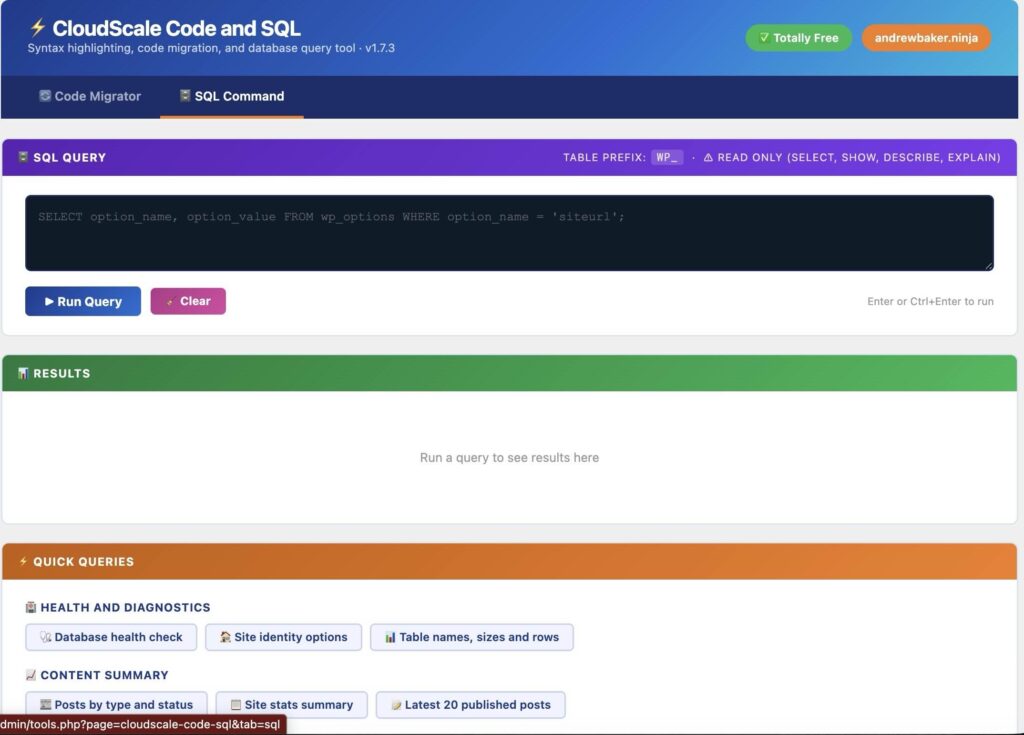Click inside the SQL query text area
This screenshot has height=735, width=1024.
pyautogui.click(x=510, y=232)
